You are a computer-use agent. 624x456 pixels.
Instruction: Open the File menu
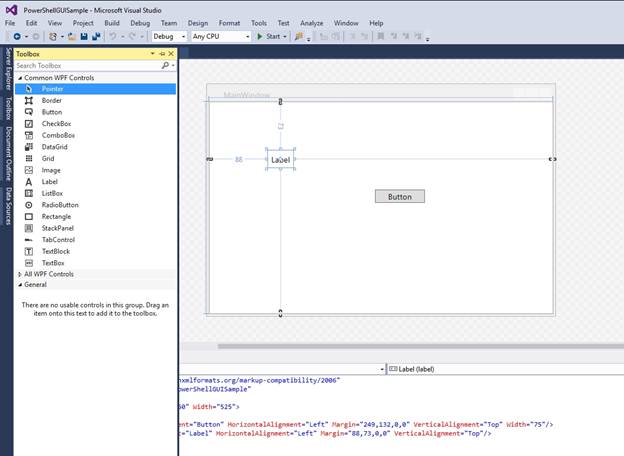(10, 23)
